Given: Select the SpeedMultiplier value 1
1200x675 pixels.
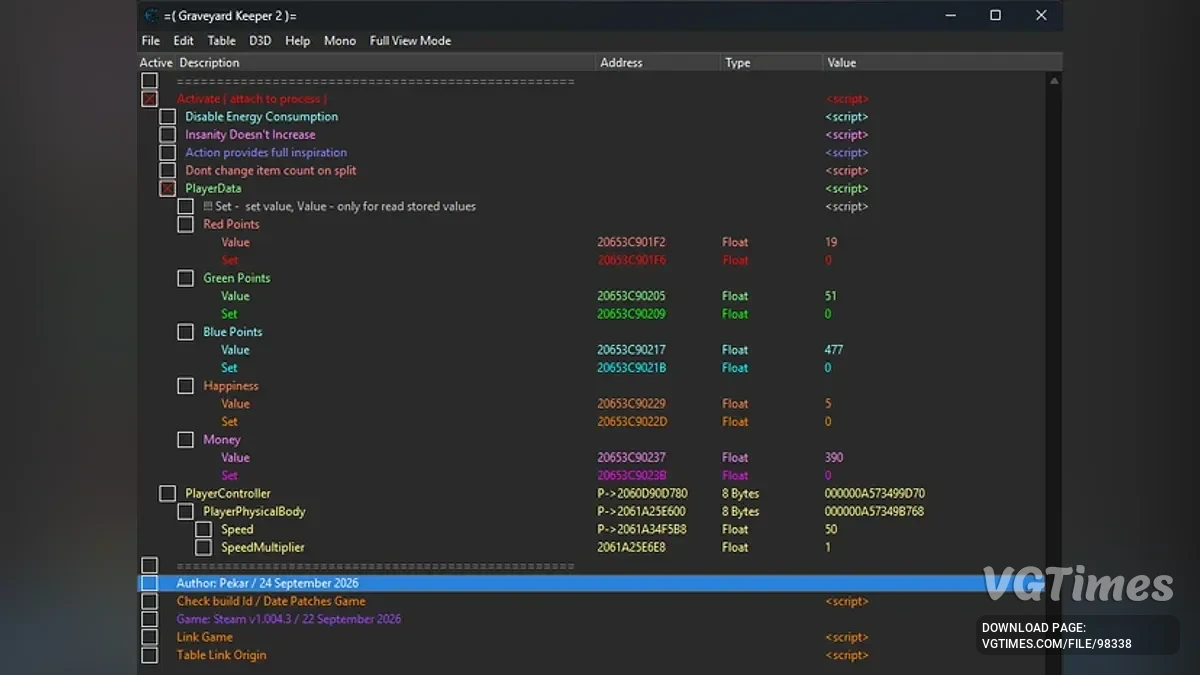Looking at the screenshot, I should (828, 548).
